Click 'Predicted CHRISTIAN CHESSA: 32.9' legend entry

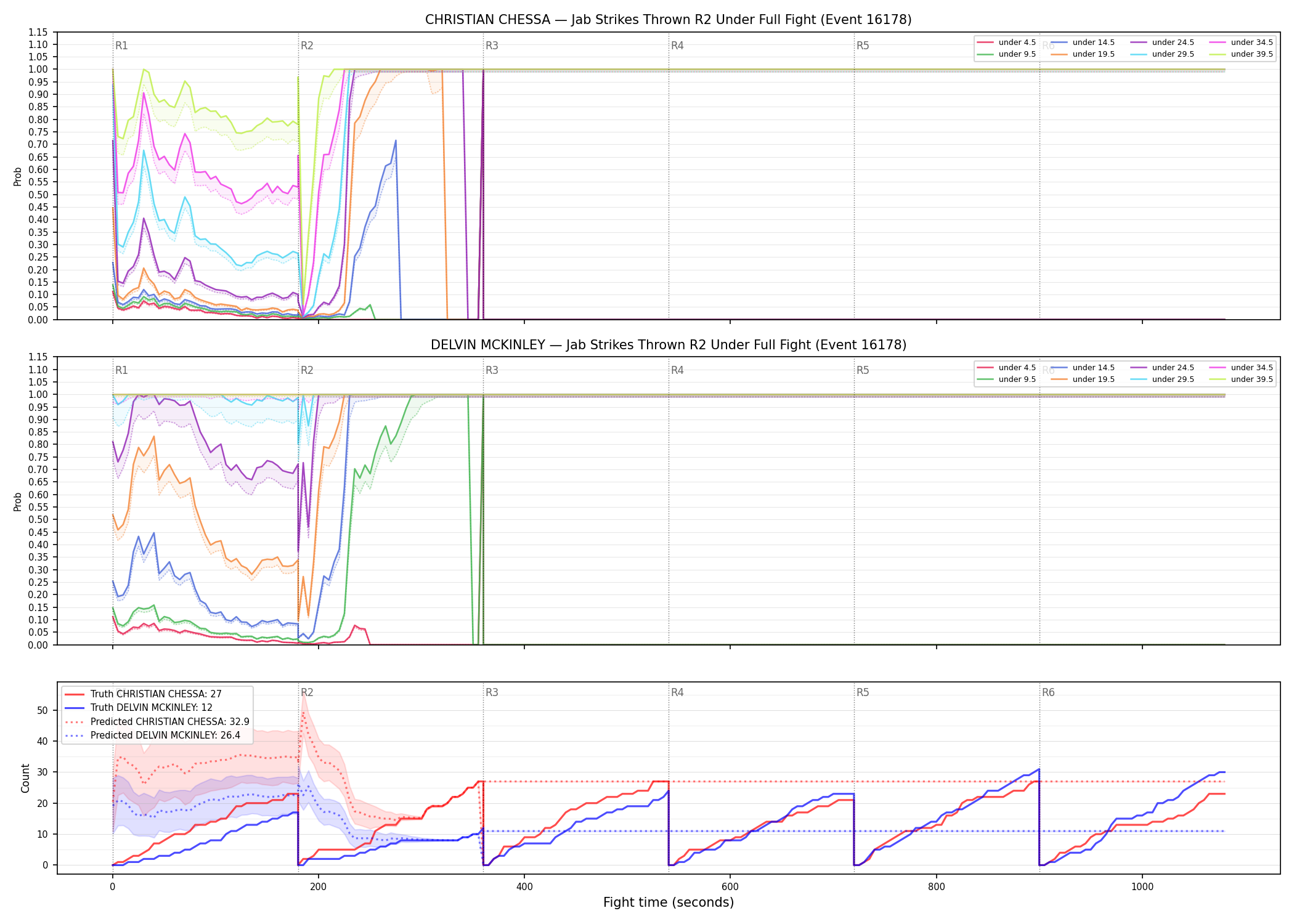tap(157, 721)
